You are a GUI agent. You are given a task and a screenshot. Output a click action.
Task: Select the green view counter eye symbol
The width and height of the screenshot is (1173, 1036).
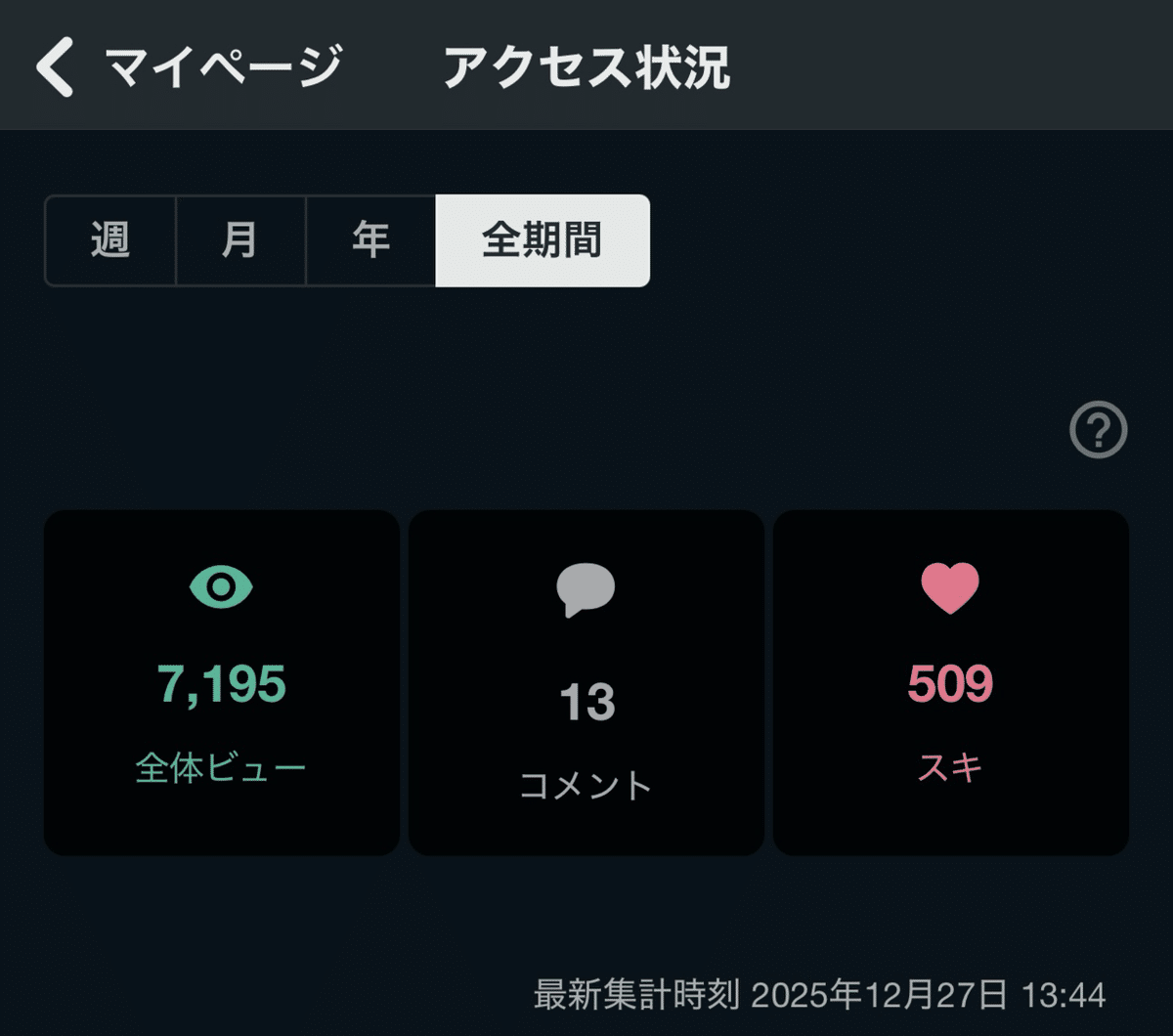(220, 586)
